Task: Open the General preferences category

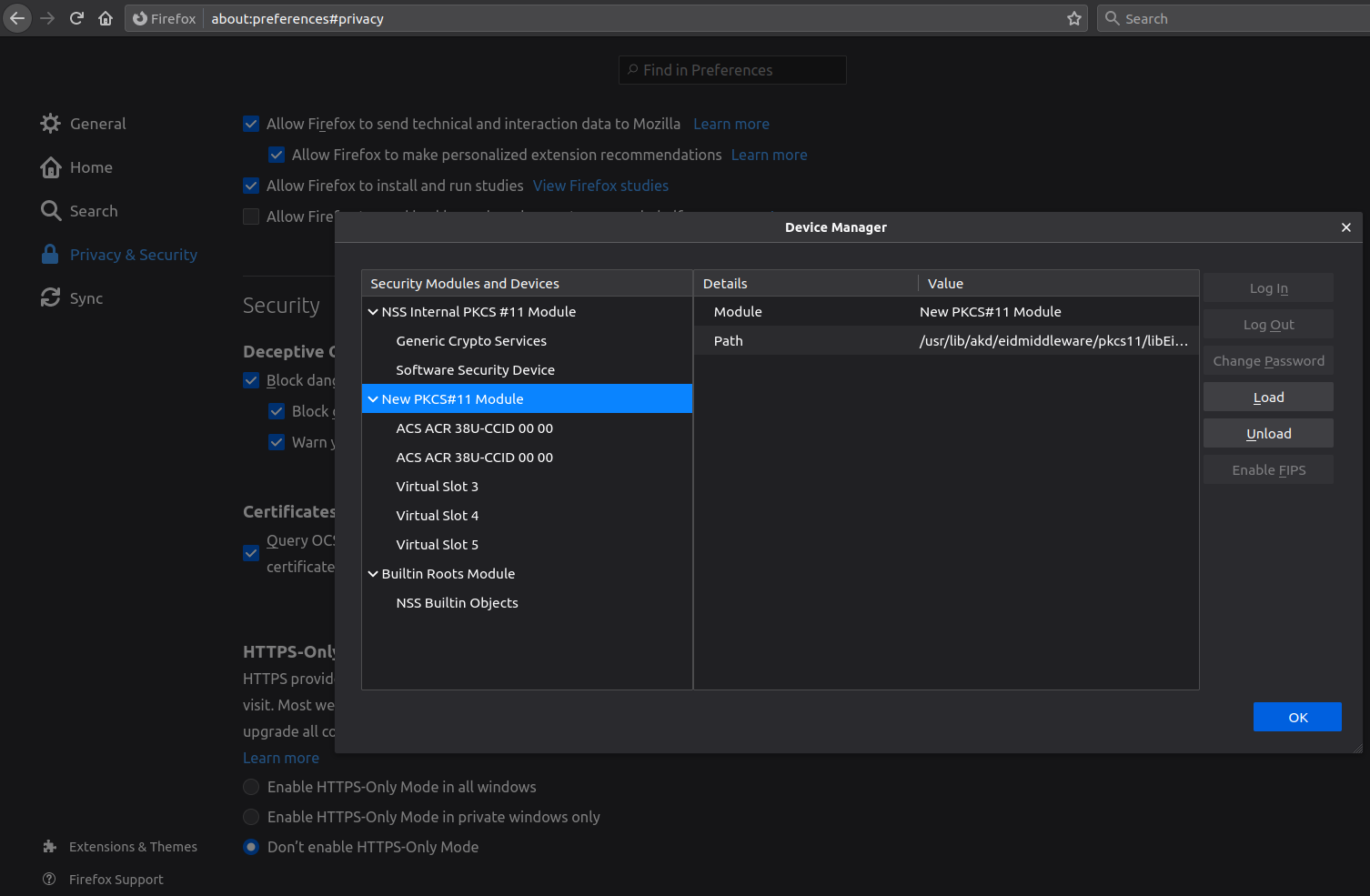Action: point(98,124)
